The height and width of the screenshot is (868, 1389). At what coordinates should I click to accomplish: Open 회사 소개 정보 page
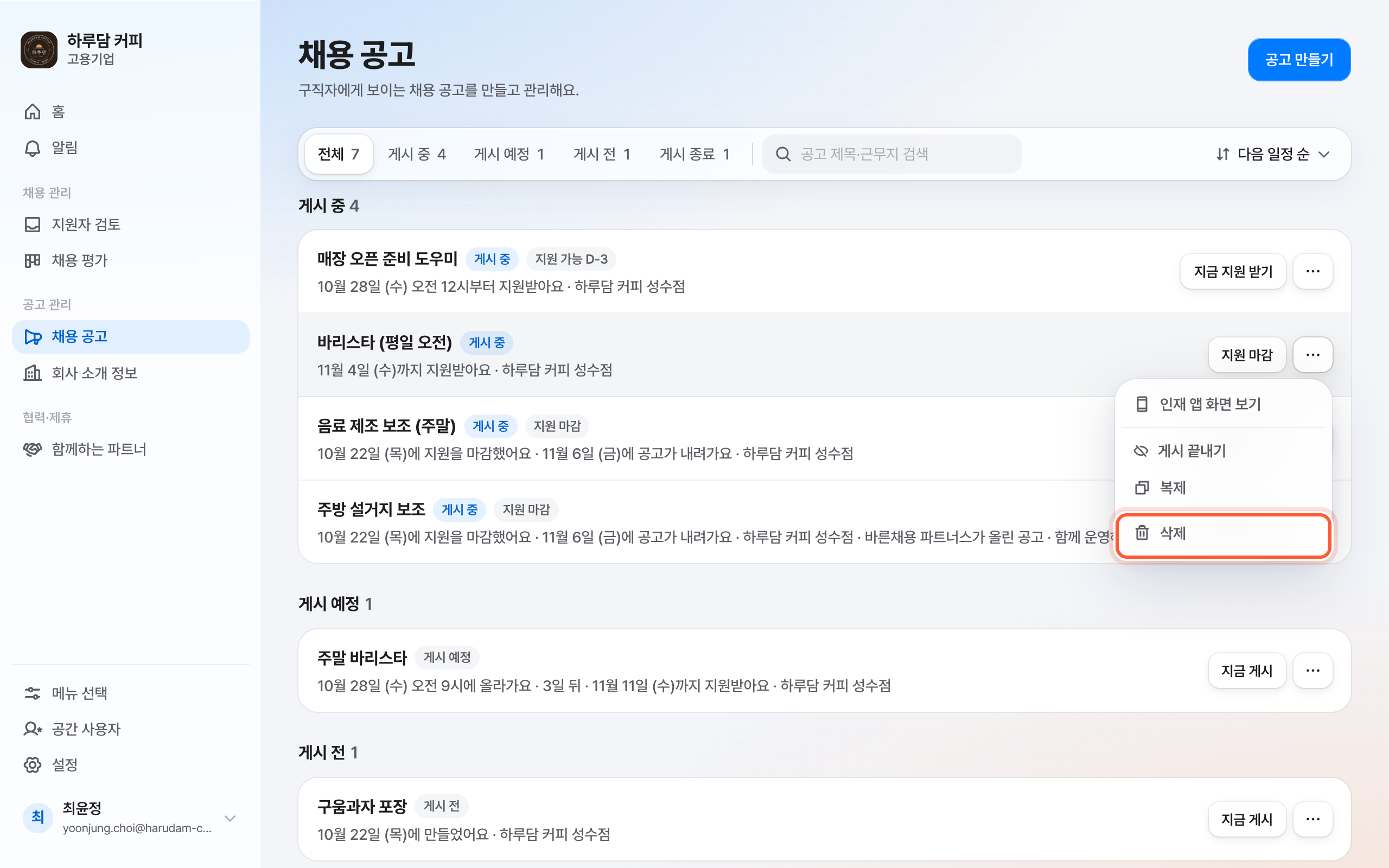[130, 373]
